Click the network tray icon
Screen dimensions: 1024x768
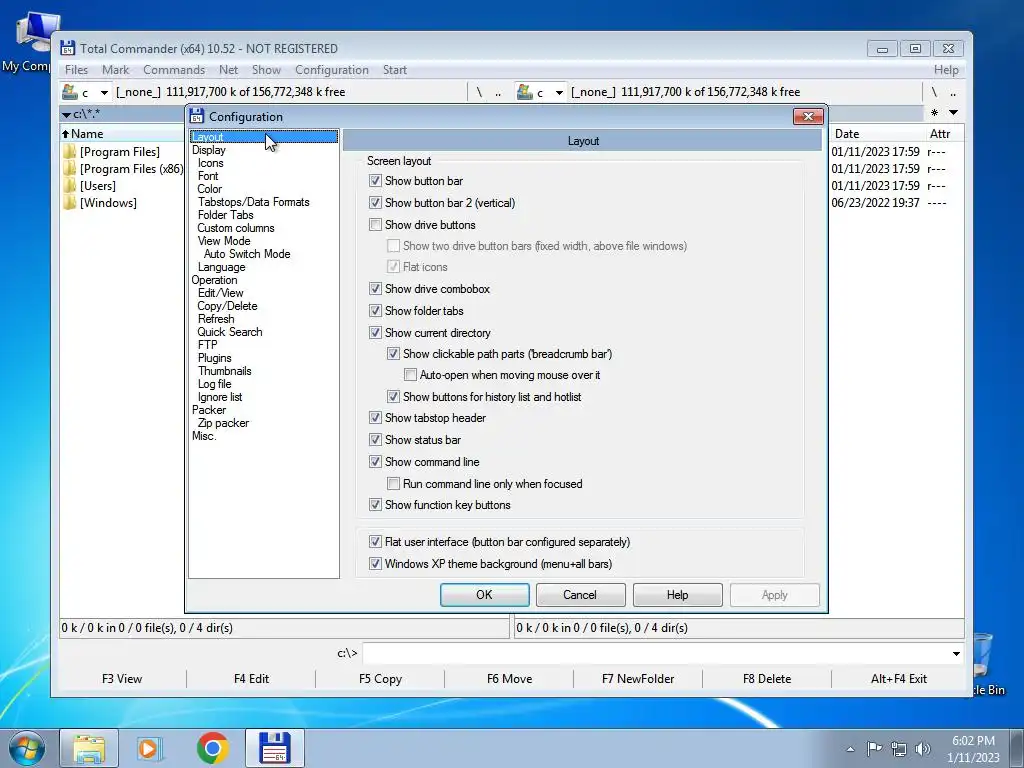899,749
